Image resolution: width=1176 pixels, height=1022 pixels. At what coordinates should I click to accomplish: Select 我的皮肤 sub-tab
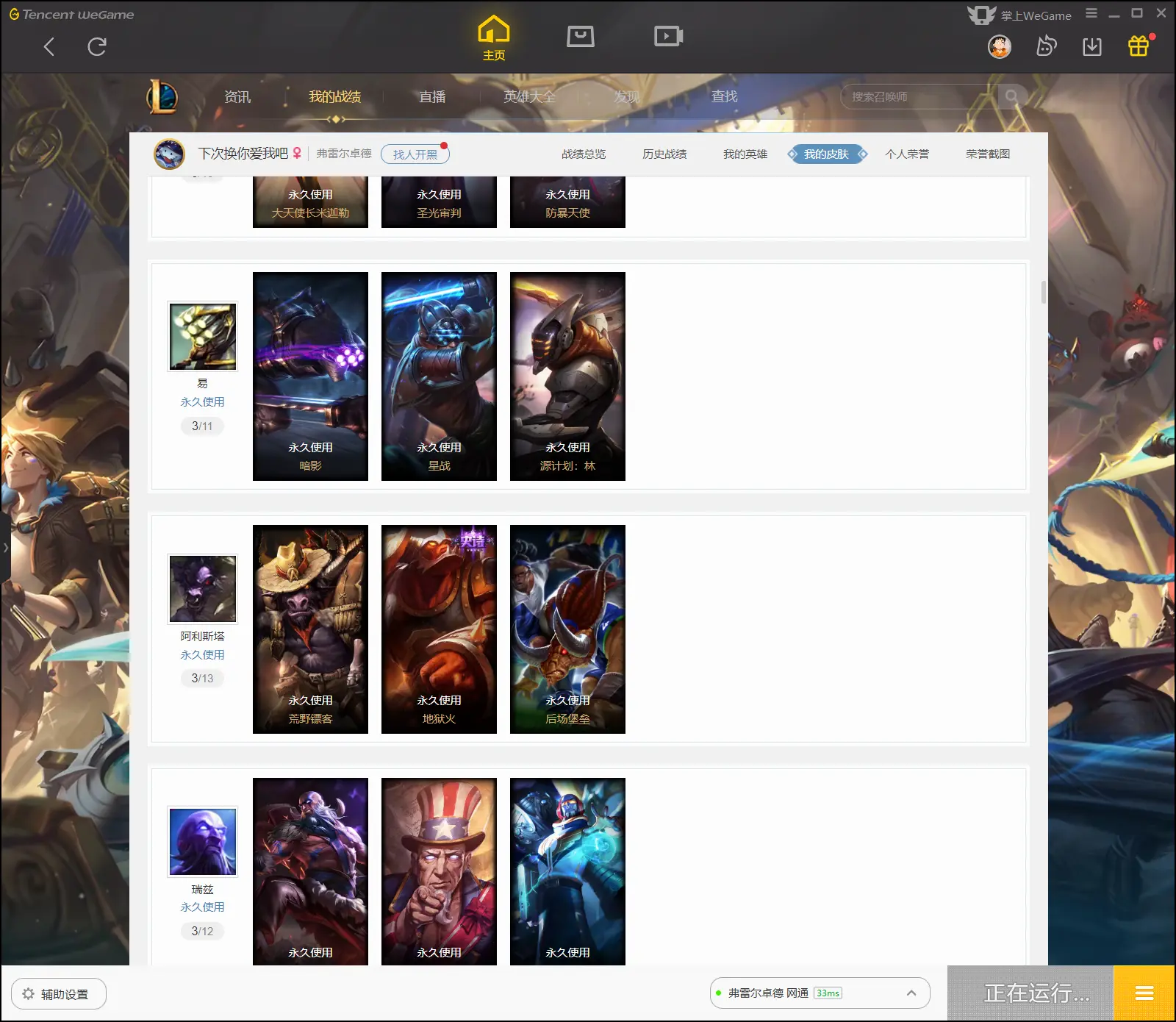tap(827, 154)
